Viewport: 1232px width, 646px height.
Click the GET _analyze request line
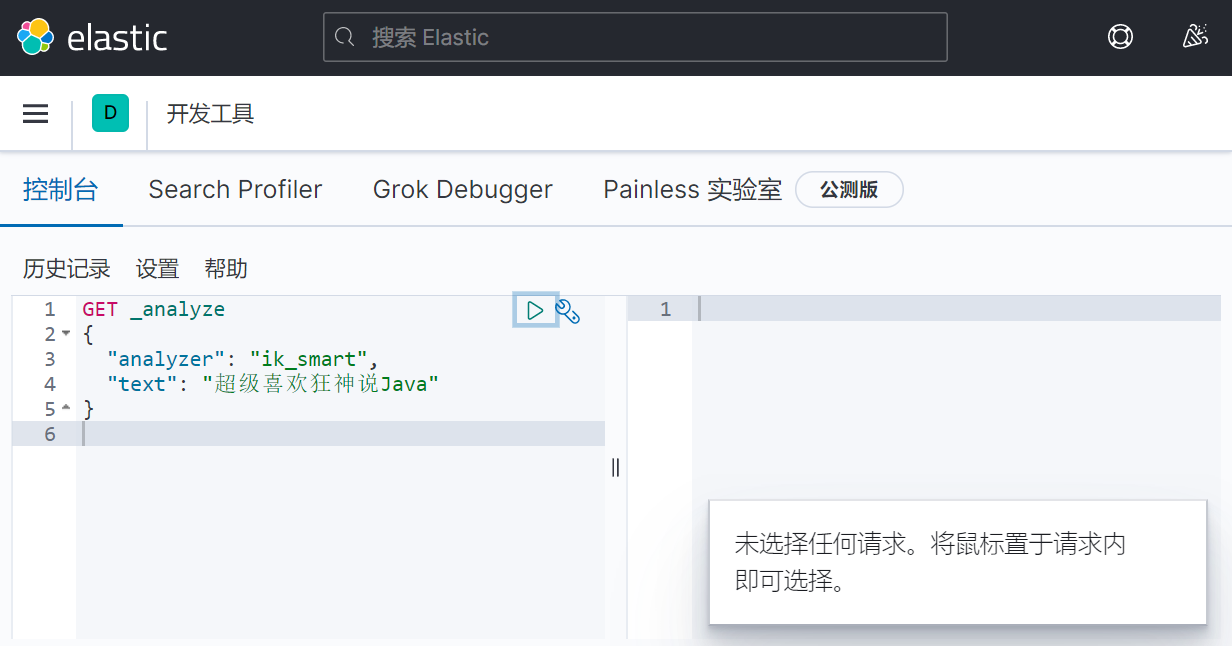click(154, 310)
